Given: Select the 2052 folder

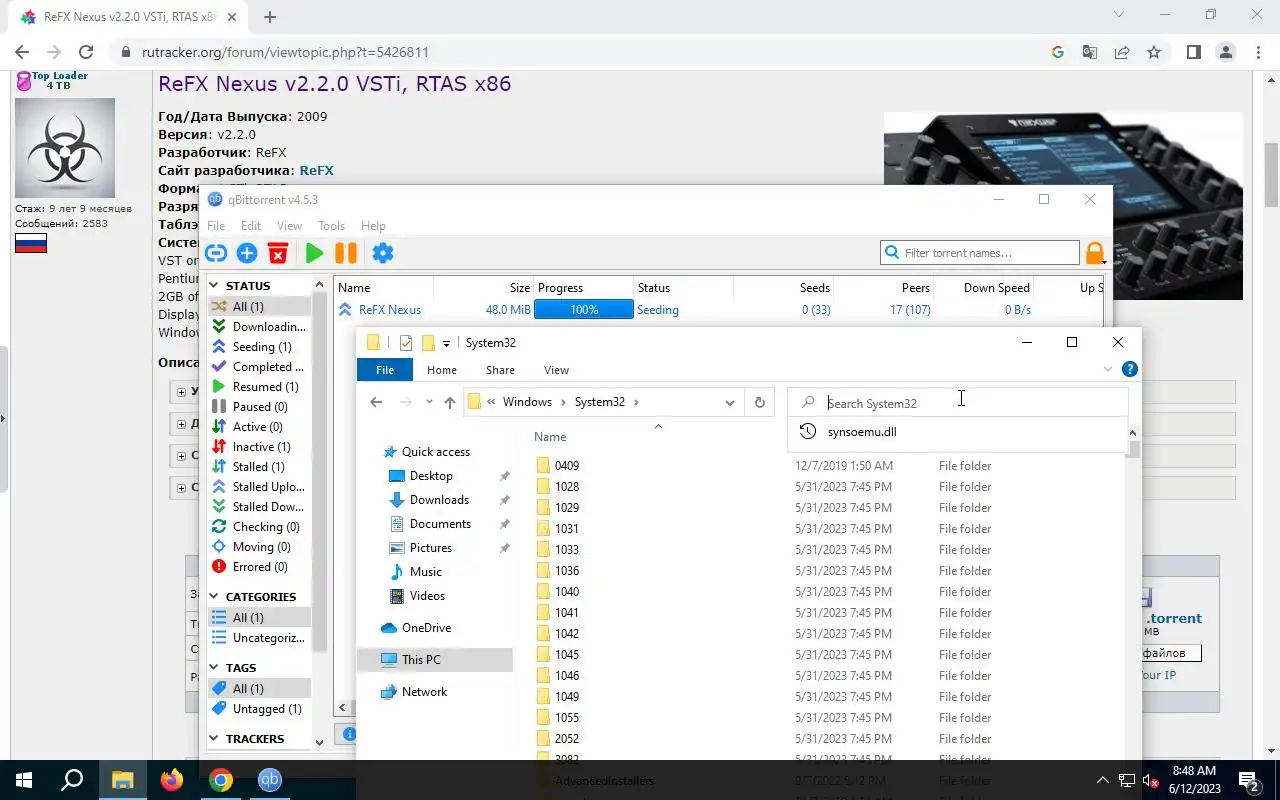Looking at the screenshot, I should pos(567,739).
